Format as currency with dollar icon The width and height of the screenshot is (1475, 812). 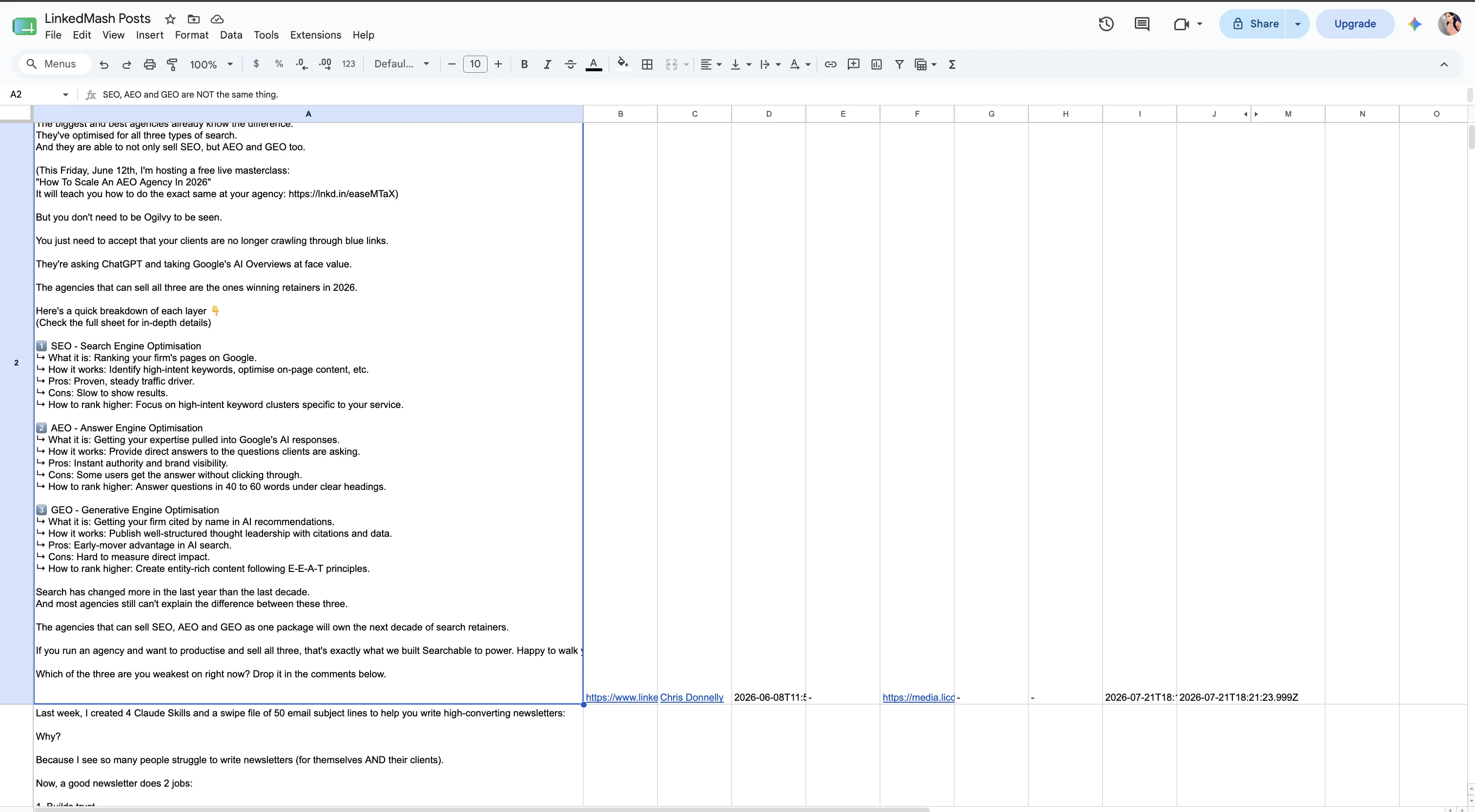click(x=256, y=64)
